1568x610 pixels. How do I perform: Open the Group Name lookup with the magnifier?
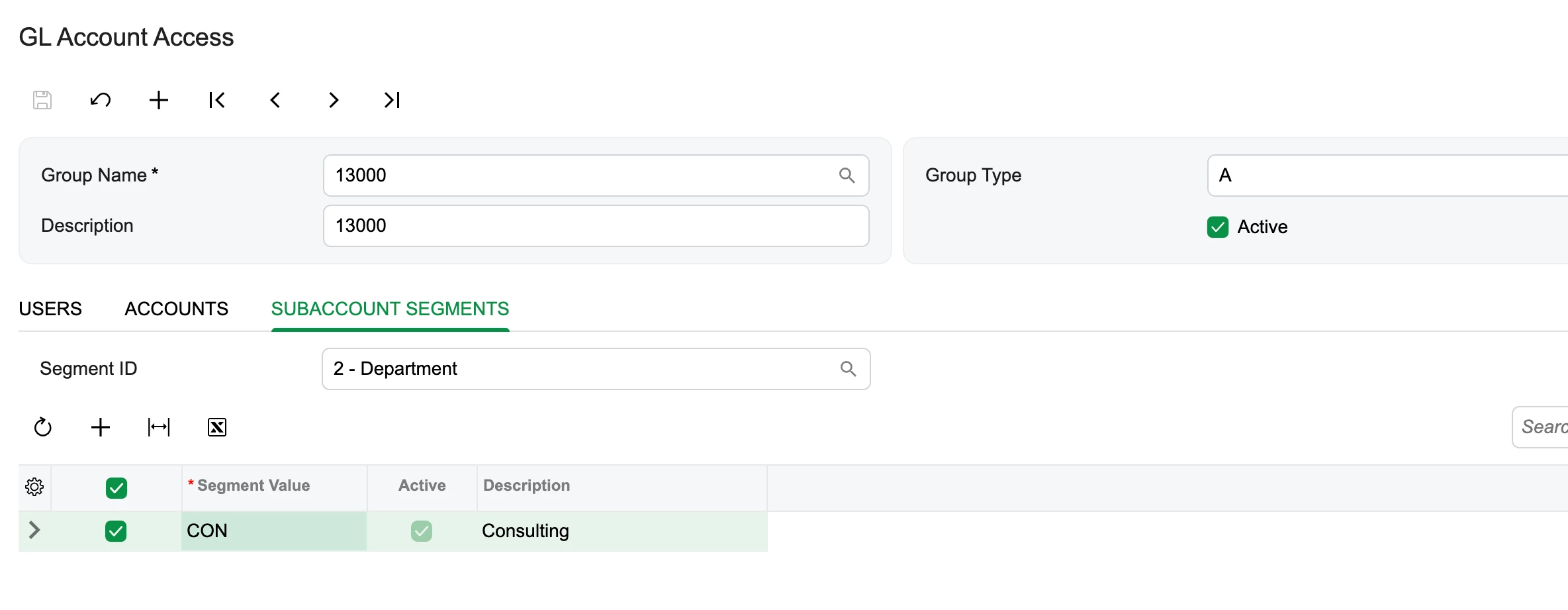click(x=847, y=176)
